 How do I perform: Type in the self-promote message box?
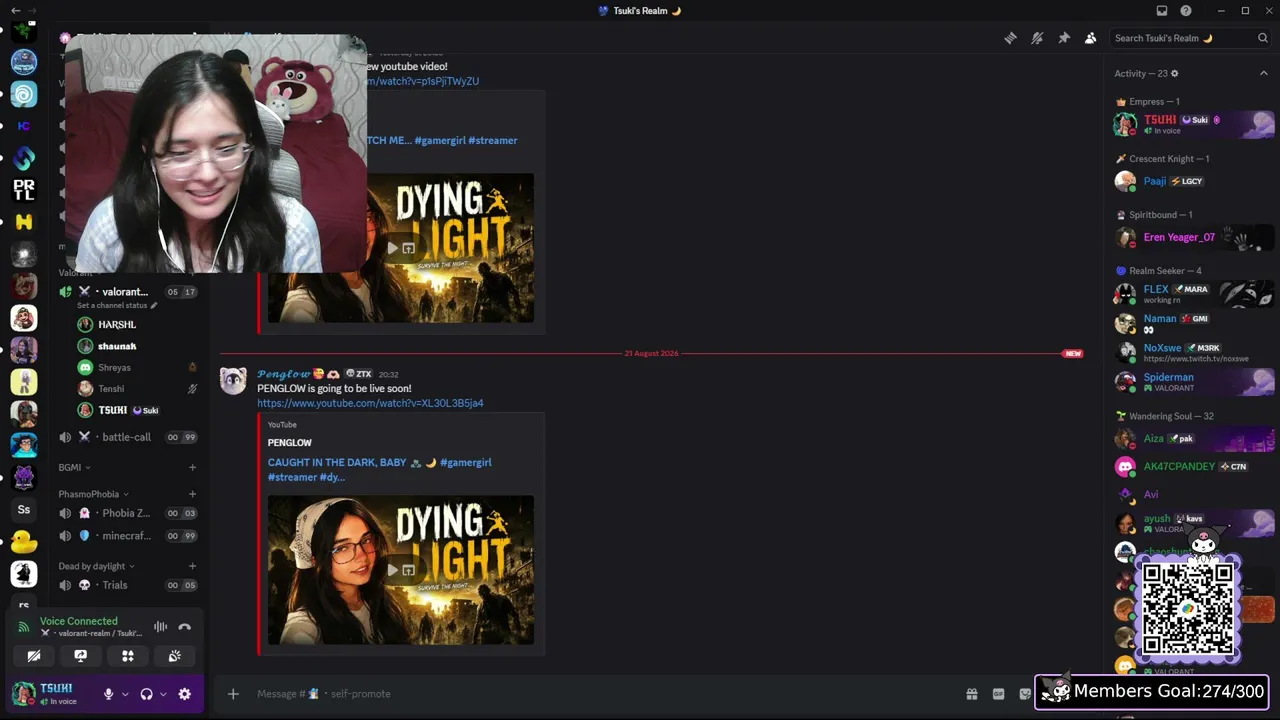(x=600, y=694)
